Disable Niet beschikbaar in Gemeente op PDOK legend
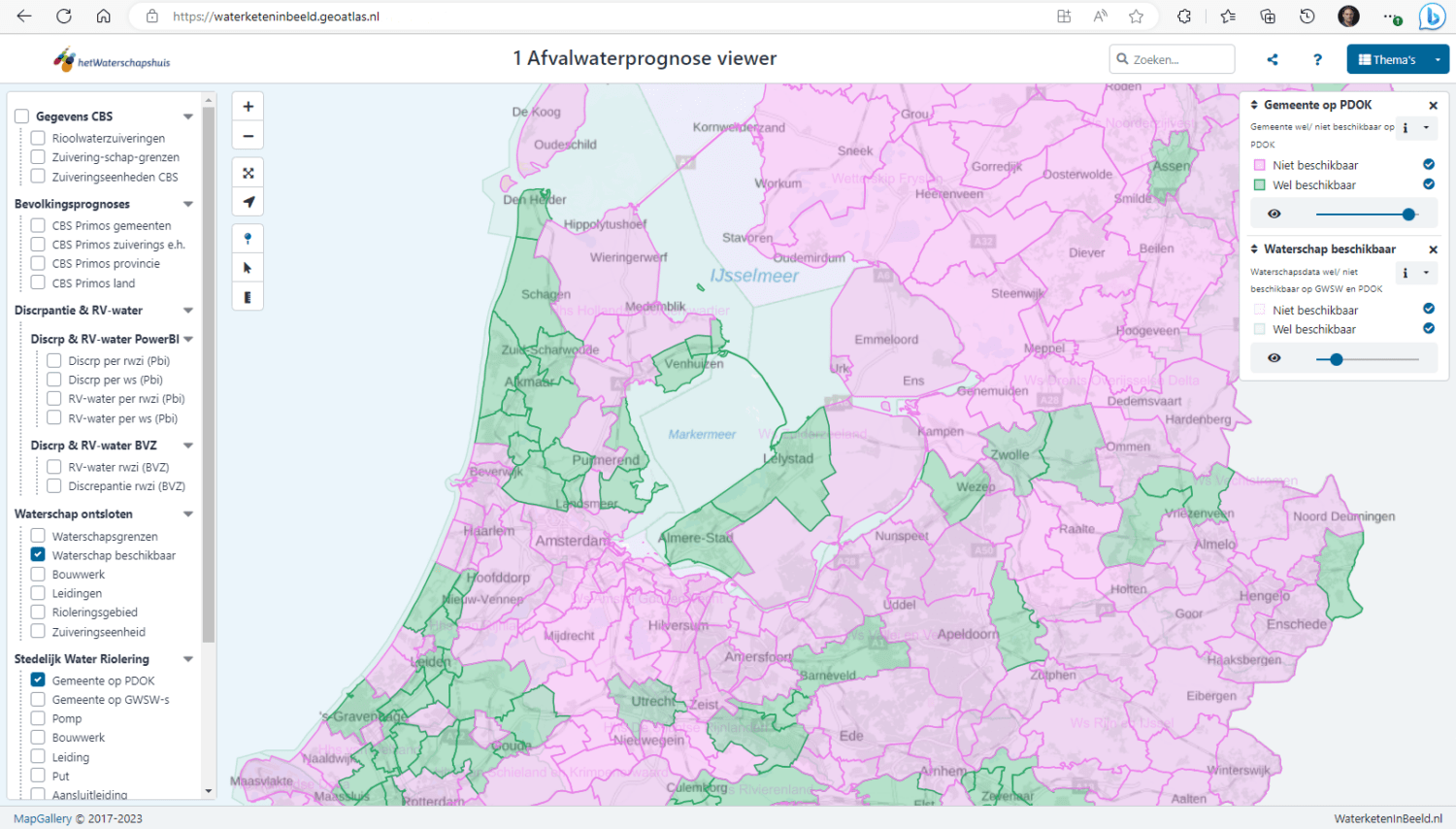This screenshot has width=1456, height=829. [1428, 164]
